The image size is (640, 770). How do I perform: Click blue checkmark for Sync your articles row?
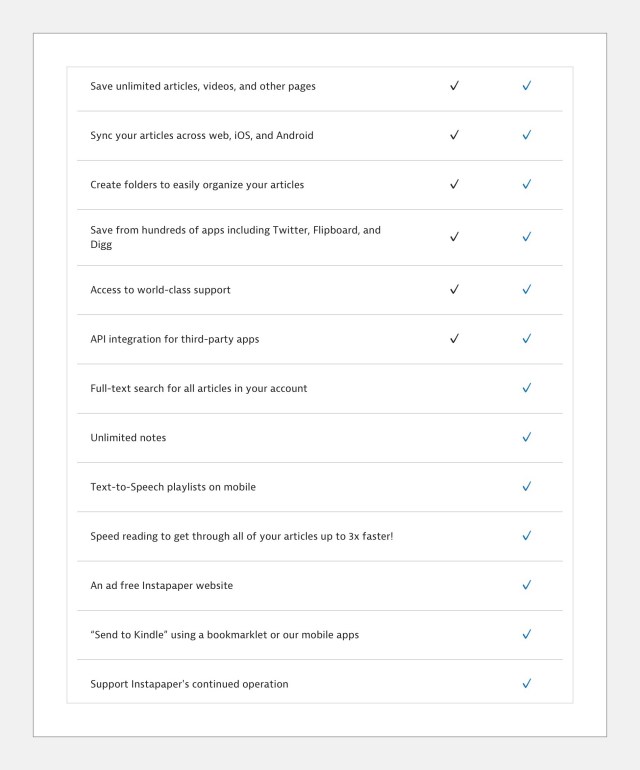[x=526, y=135]
